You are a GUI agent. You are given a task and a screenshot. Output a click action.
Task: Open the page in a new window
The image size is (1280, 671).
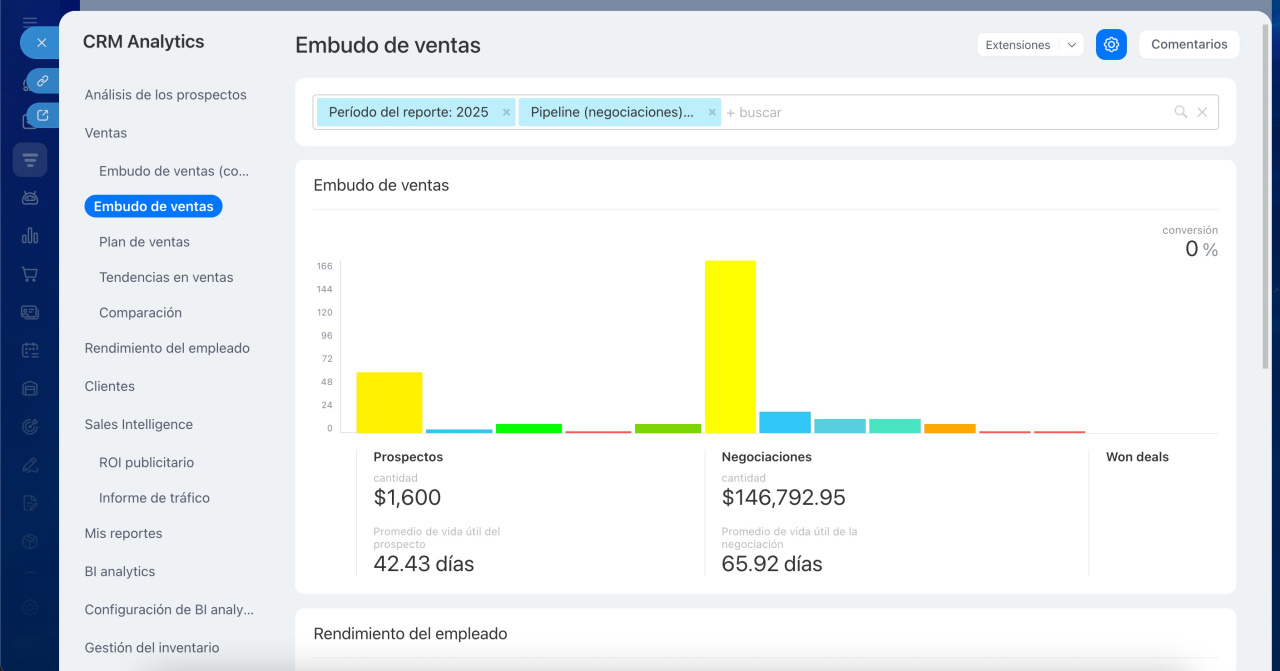pyautogui.click(x=42, y=115)
